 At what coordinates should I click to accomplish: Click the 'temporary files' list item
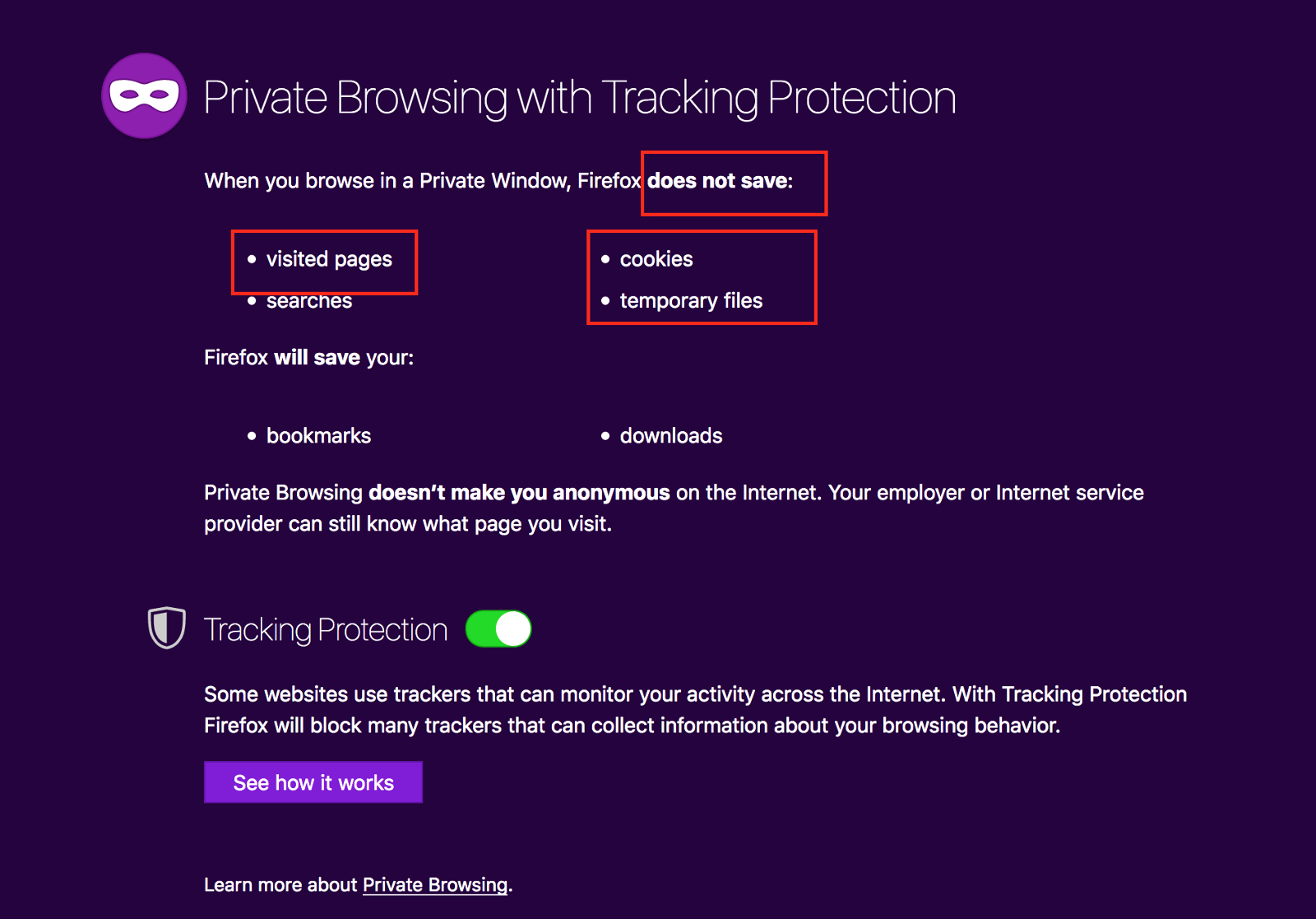(x=691, y=301)
